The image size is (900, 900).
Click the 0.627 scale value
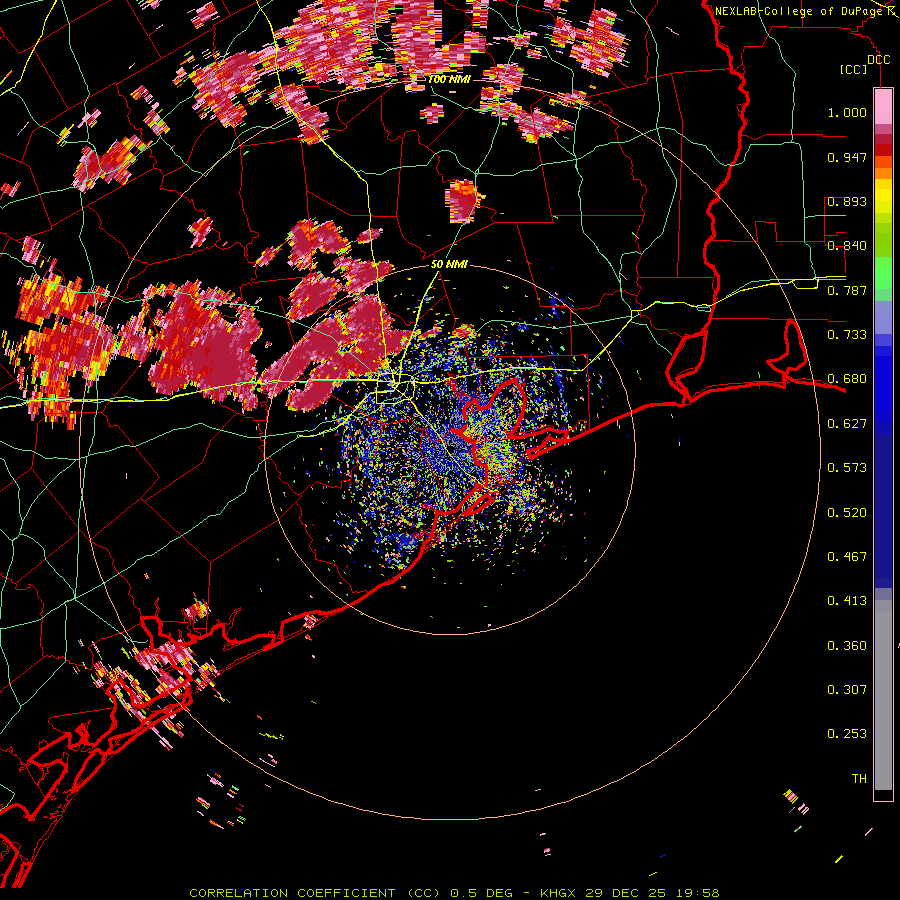point(847,424)
